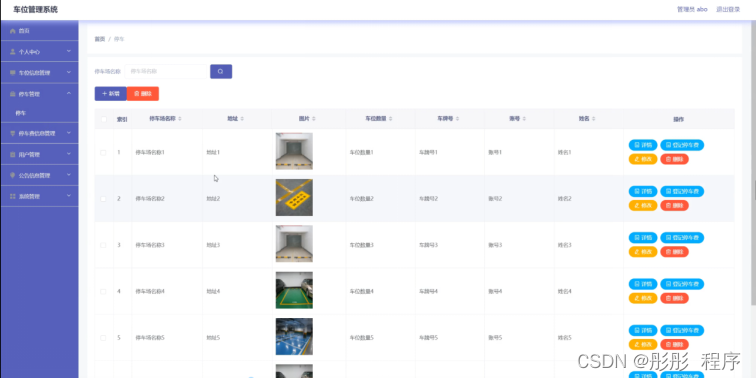Viewport: 756px width, 381px height.
Task: Sort table by 车位数量 column arrows
Action: [391, 119]
